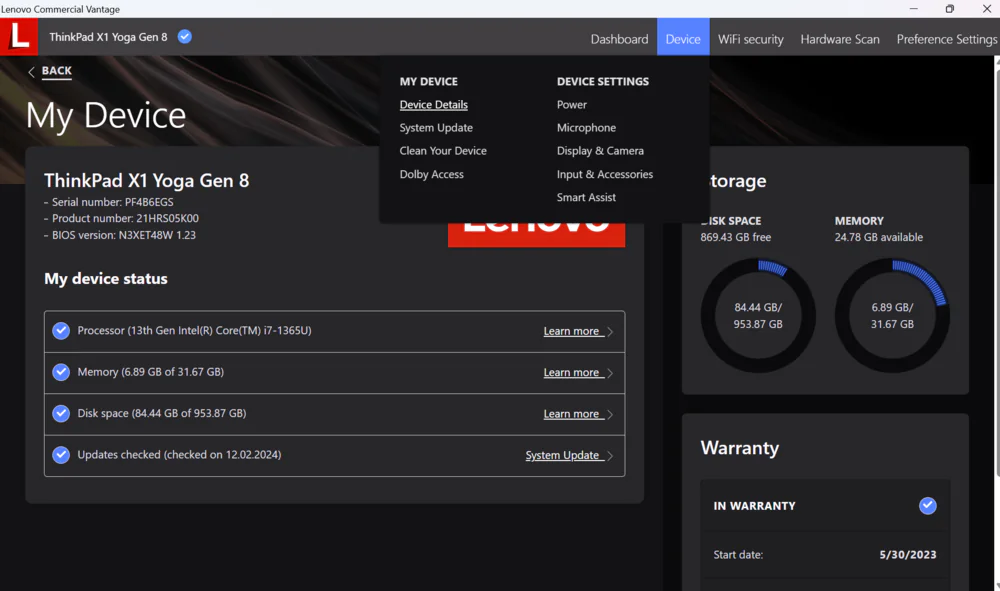
Task: Click the Memory row status check icon
Action: coord(61,372)
